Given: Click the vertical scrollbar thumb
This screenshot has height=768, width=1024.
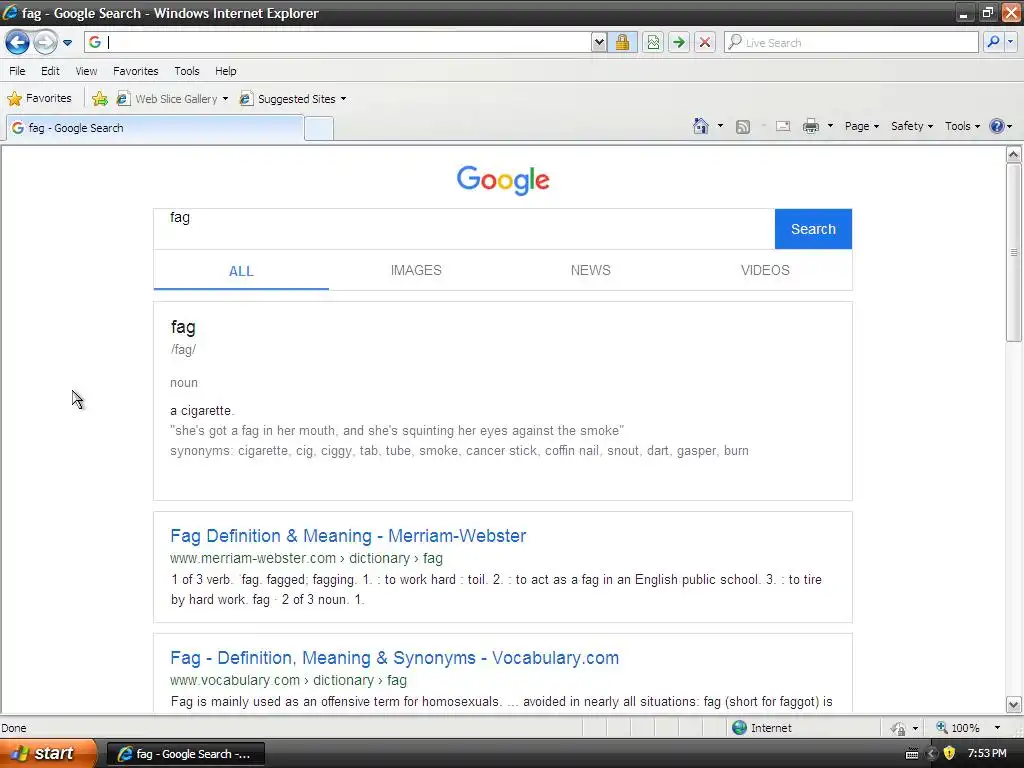Looking at the screenshot, I should tap(1013, 252).
